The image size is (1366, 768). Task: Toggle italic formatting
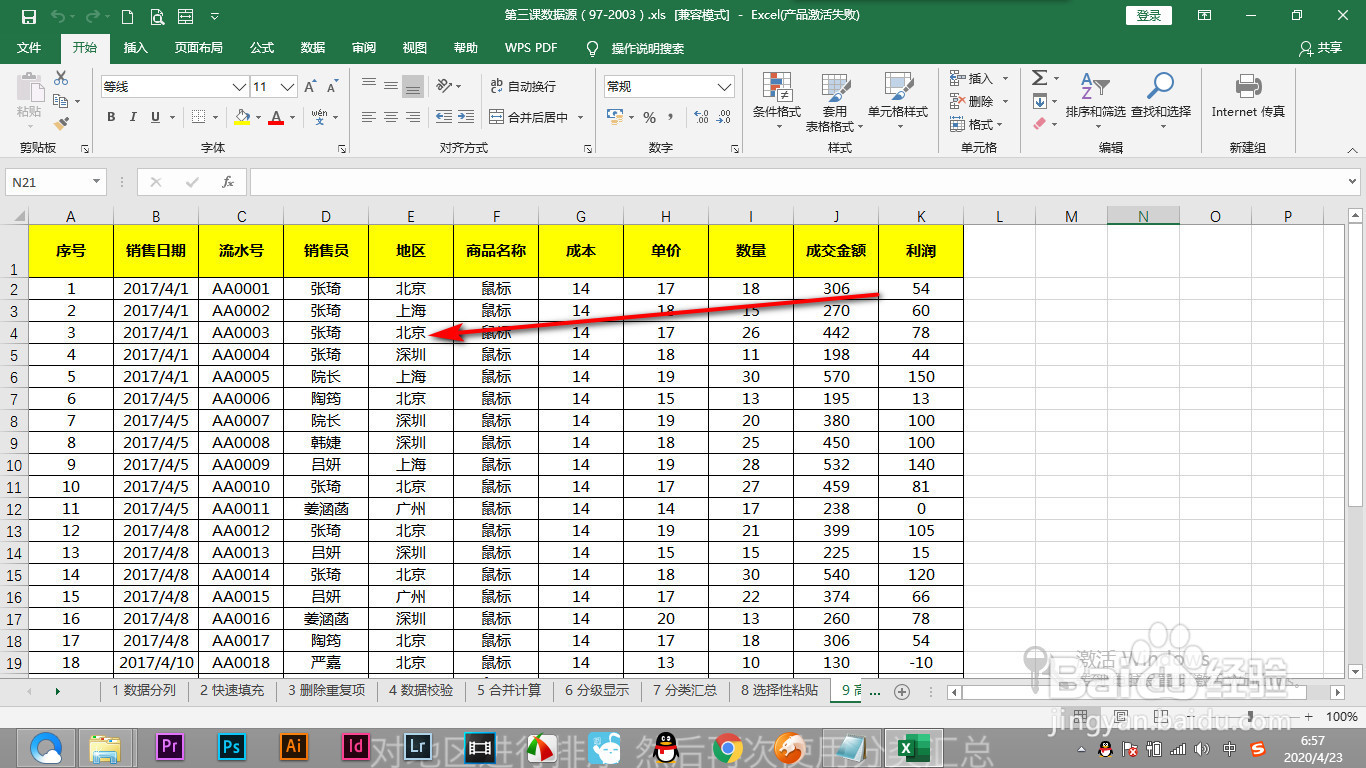133,117
